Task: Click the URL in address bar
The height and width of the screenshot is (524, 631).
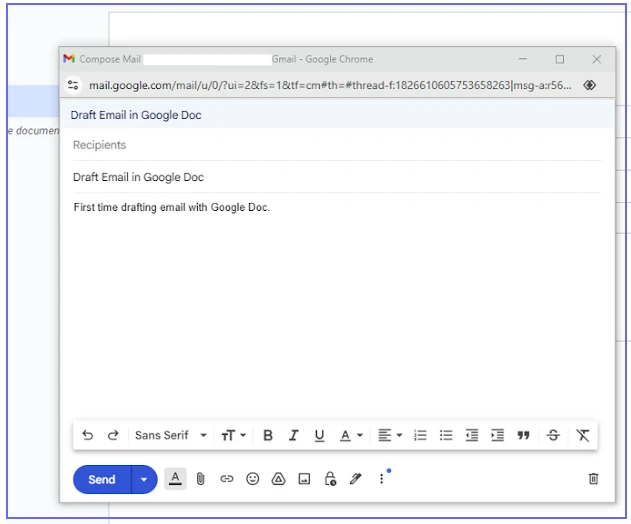Action: [x=330, y=85]
